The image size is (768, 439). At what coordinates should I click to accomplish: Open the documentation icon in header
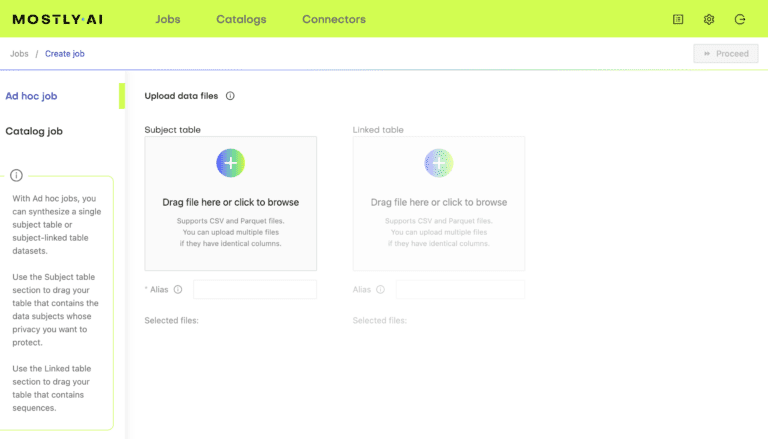click(x=678, y=19)
